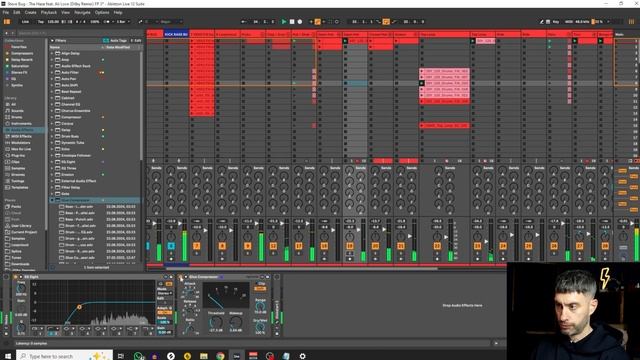This screenshot has height=360, width=640.
Task: Click the transport Stop button
Action: pyautogui.click(x=292, y=22)
